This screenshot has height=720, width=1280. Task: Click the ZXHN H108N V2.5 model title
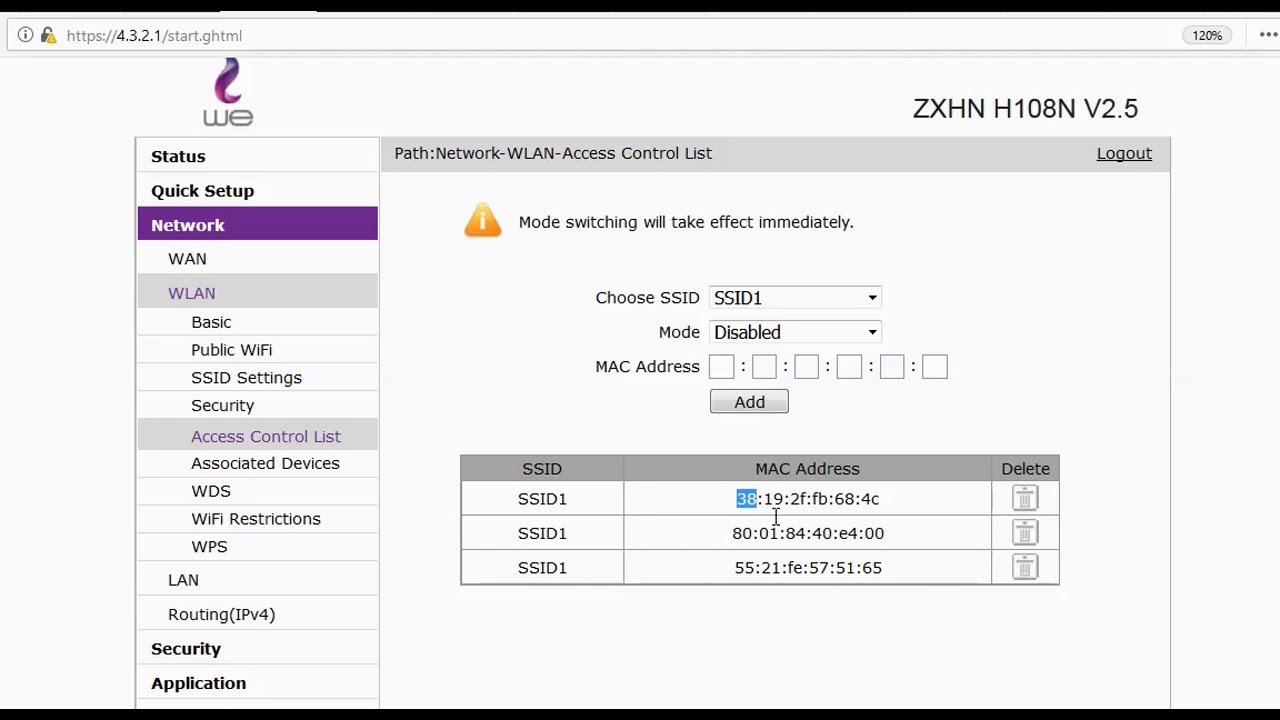(1025, 108)
